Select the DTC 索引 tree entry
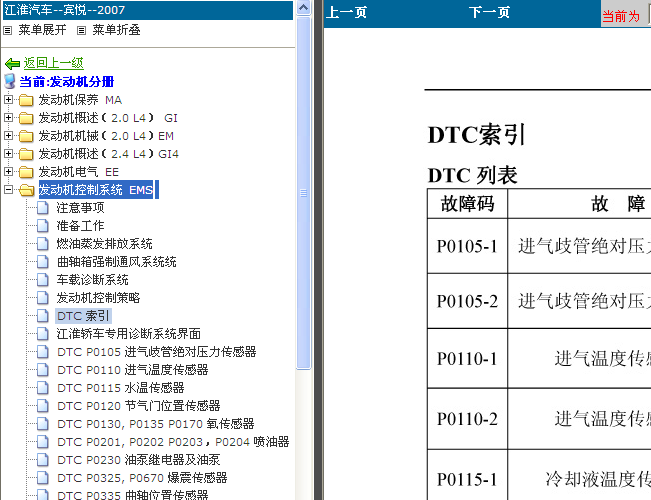Screen dimensions: 651x500 click(83, 316)
